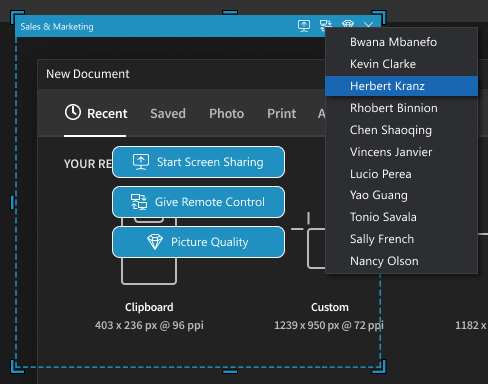Select Nancy Olson from the list

pos(401,261)
